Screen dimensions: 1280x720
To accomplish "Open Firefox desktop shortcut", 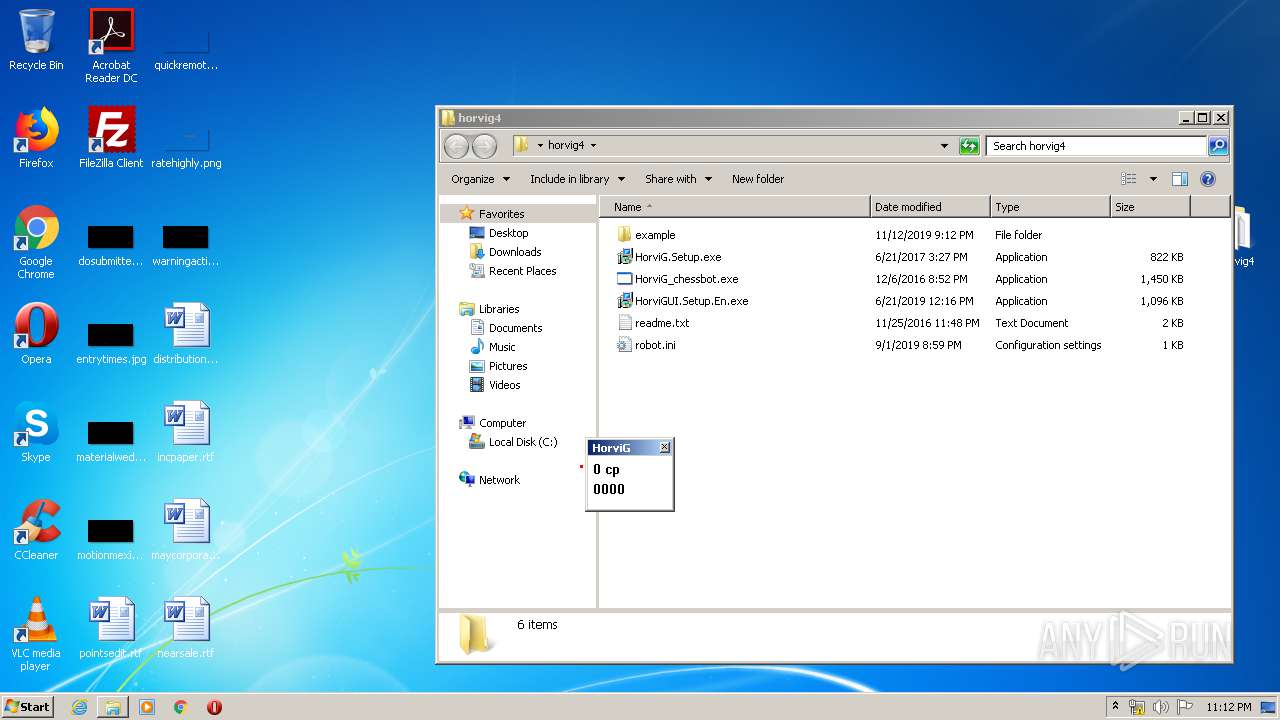I will (x=36, y=138).
